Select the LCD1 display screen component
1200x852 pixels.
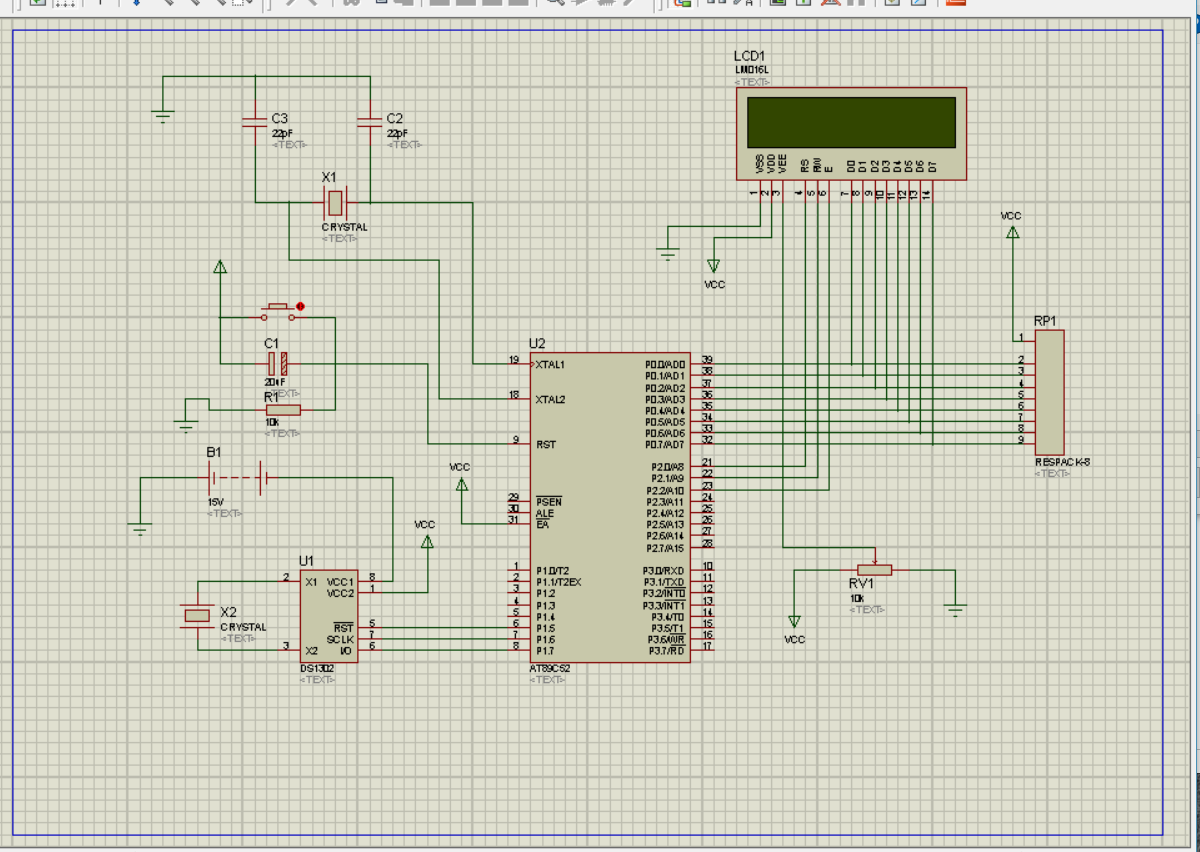tap(852, 134)
